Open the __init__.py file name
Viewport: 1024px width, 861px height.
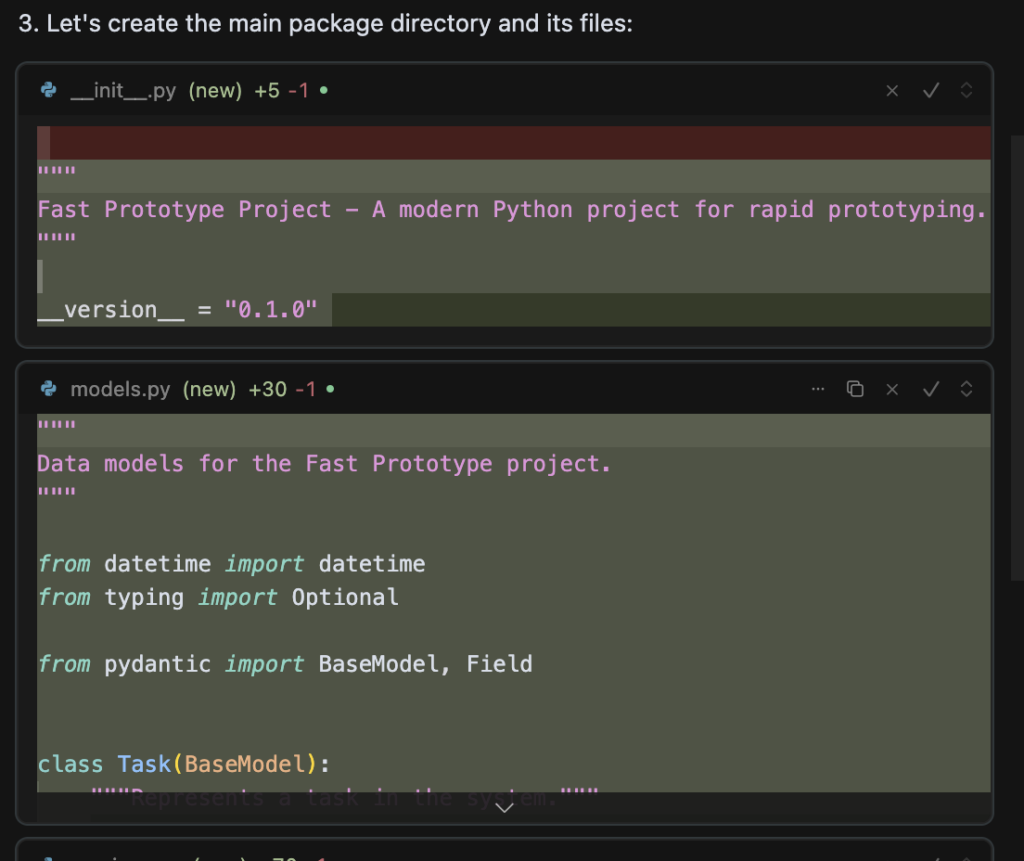click(123, 90)
